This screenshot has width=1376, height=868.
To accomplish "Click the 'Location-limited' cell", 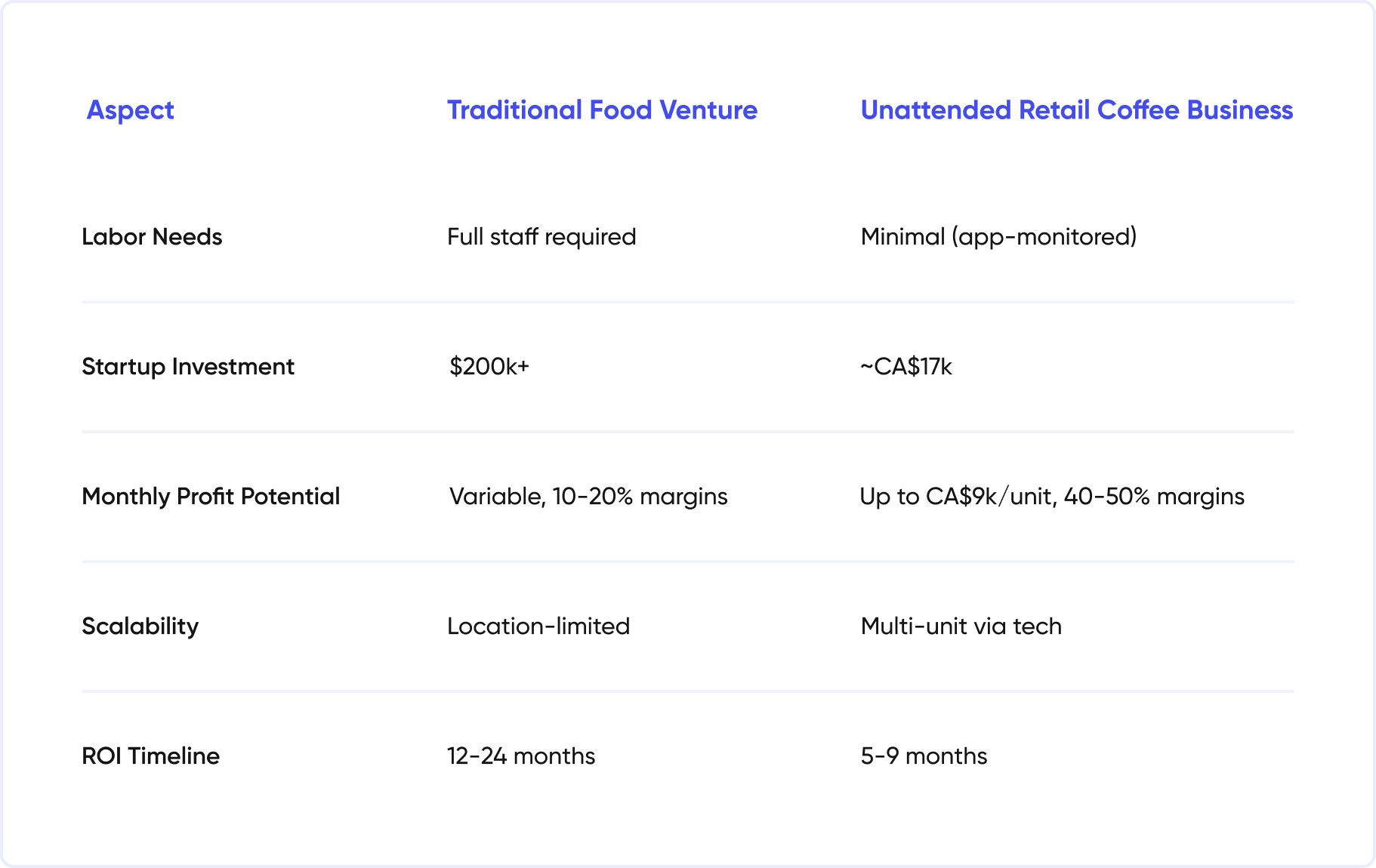I will pos(538,626).
